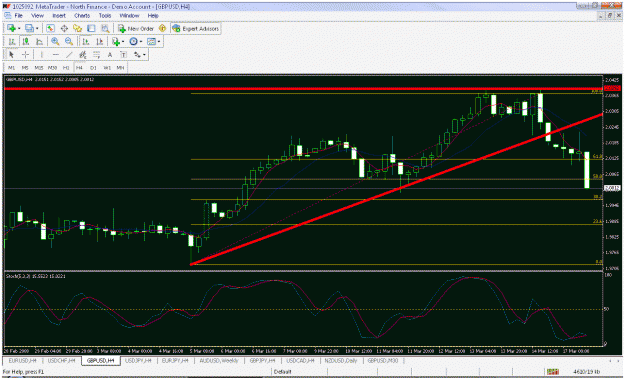The image size is (625, 378).
Task: Open the Arrows objects icon
Action: click(x=137, y=55)
